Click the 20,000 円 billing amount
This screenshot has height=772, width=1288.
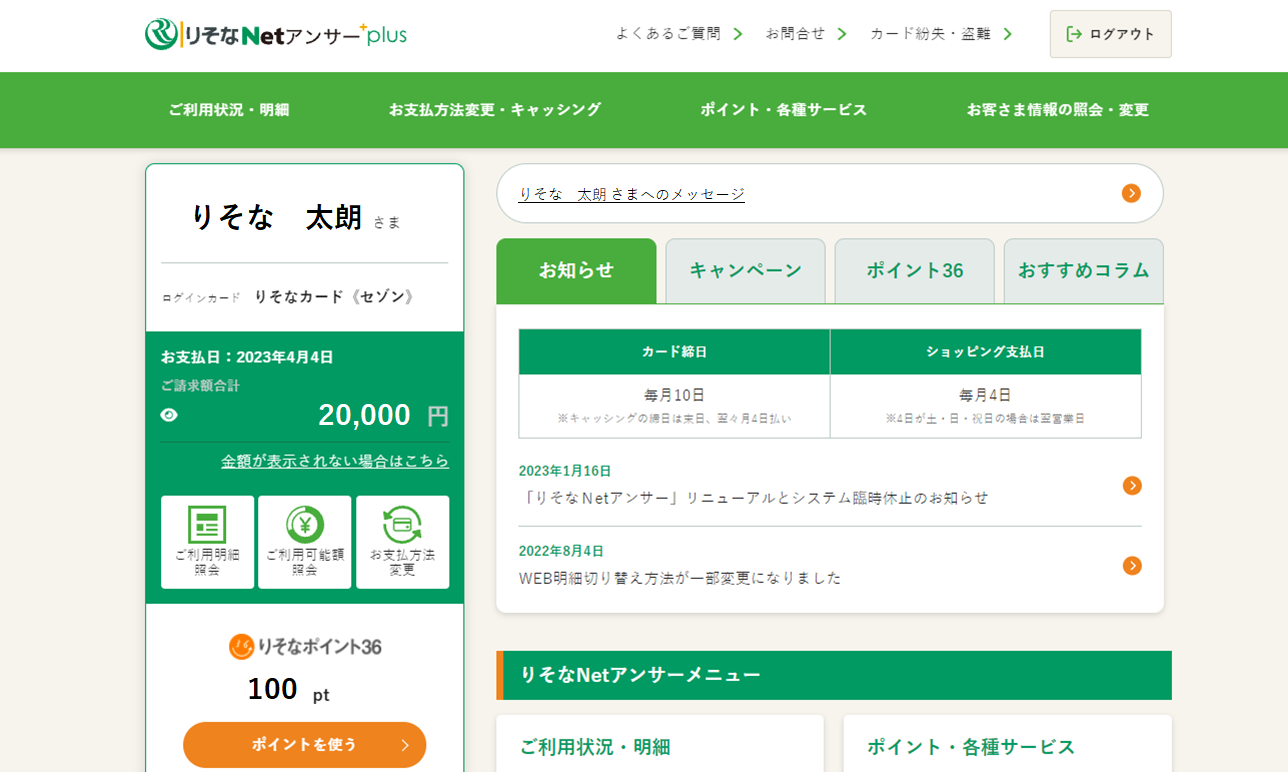pos(384,415)
